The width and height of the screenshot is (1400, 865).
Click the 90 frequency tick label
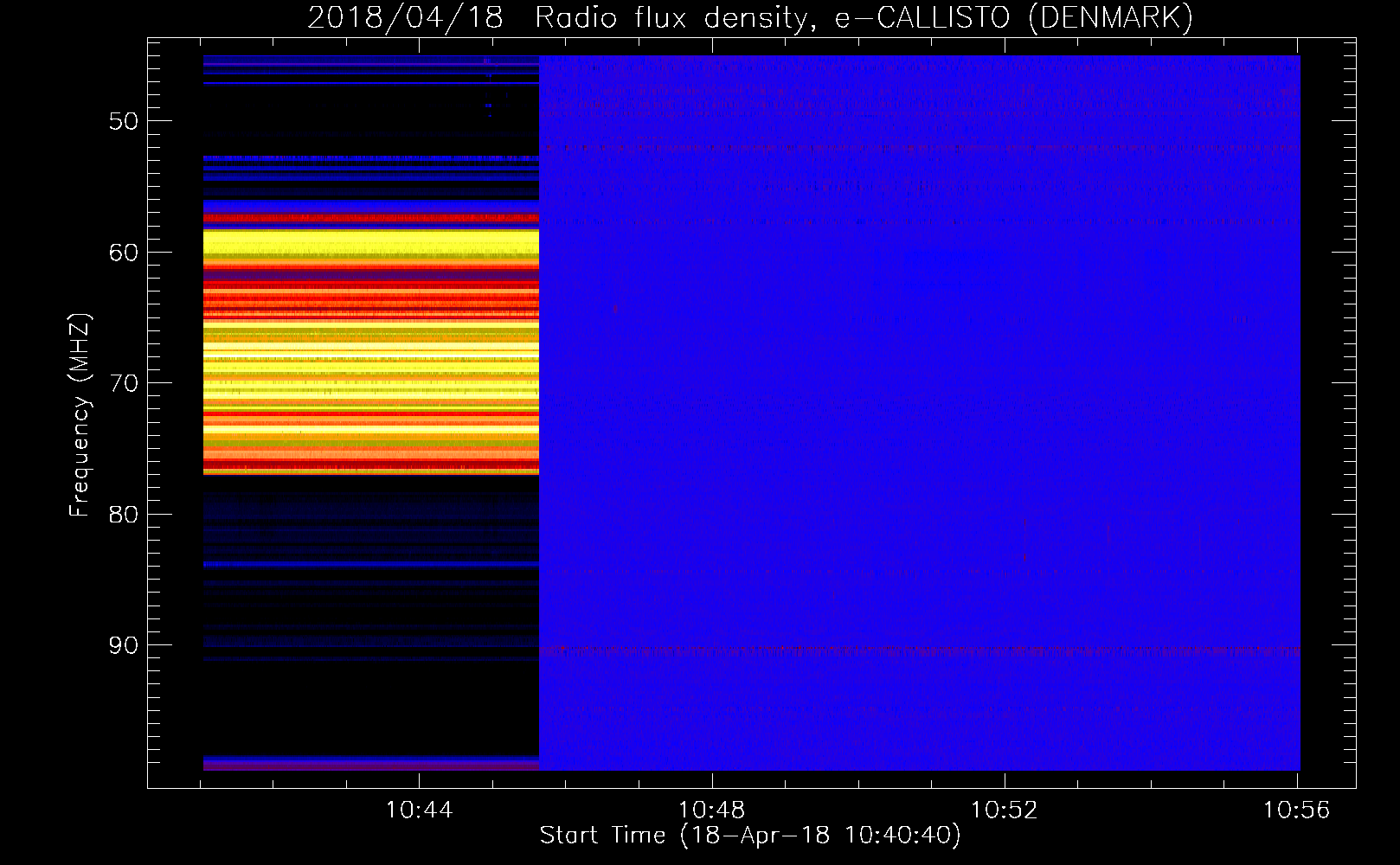(x=124, y=645)
